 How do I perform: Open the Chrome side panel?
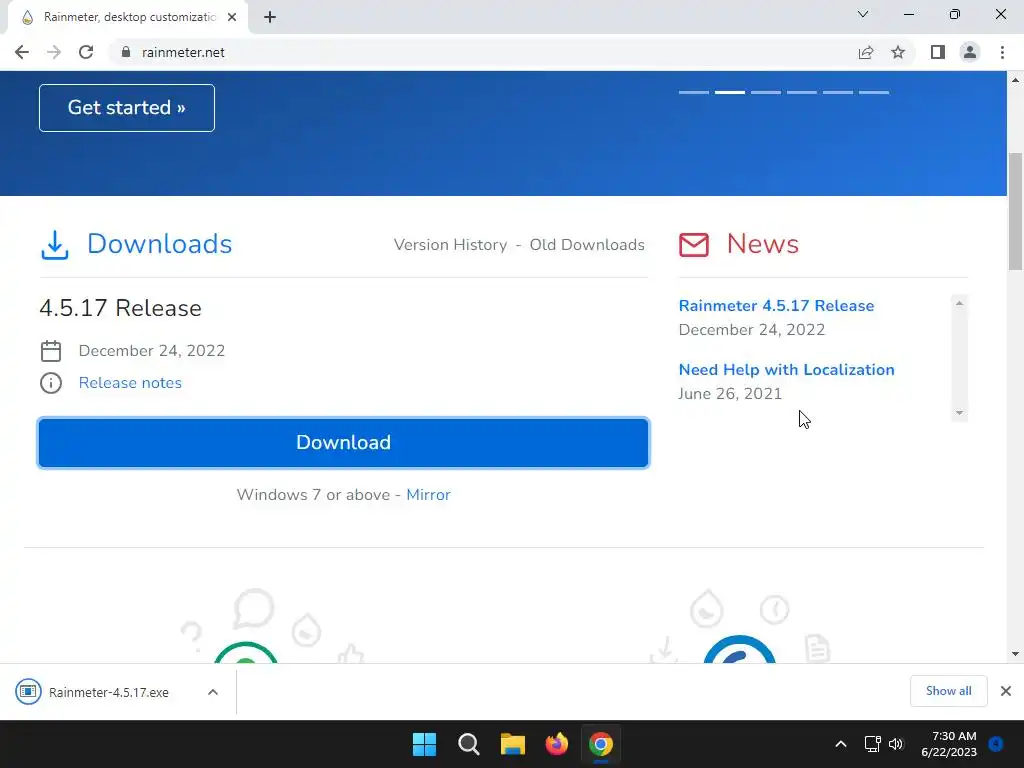(938, 52)
